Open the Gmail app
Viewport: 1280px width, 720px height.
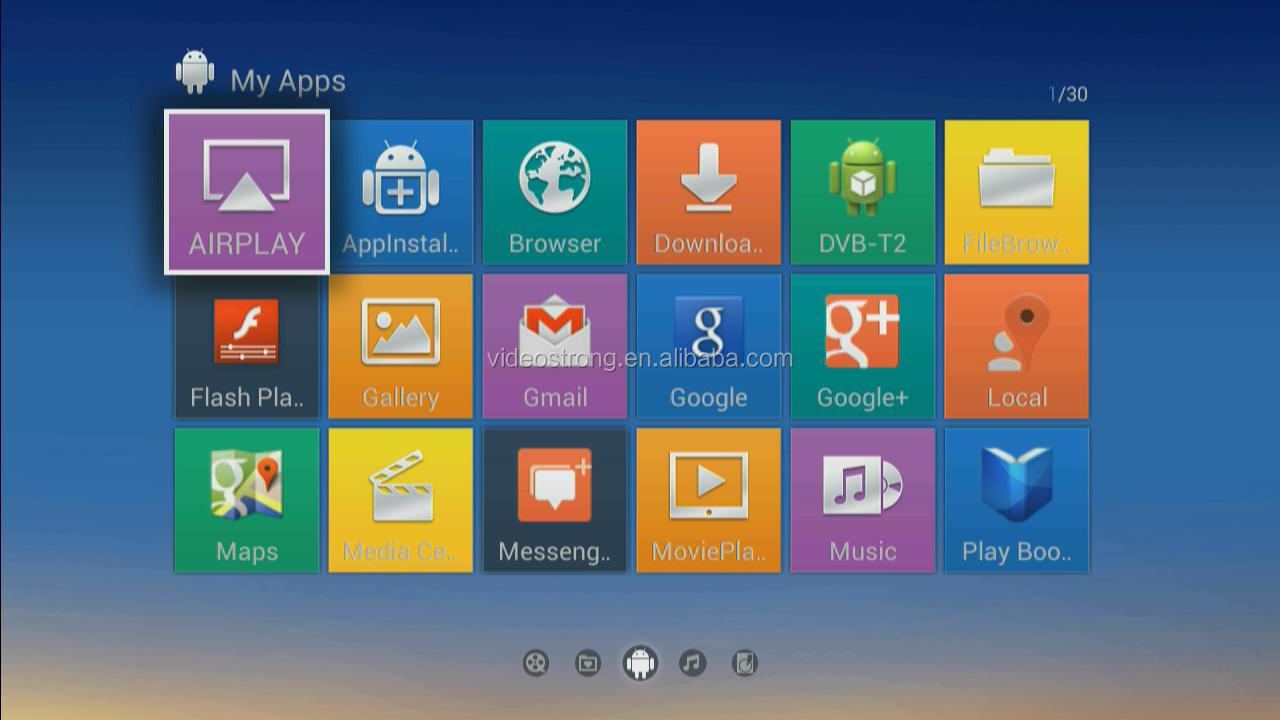554,346
